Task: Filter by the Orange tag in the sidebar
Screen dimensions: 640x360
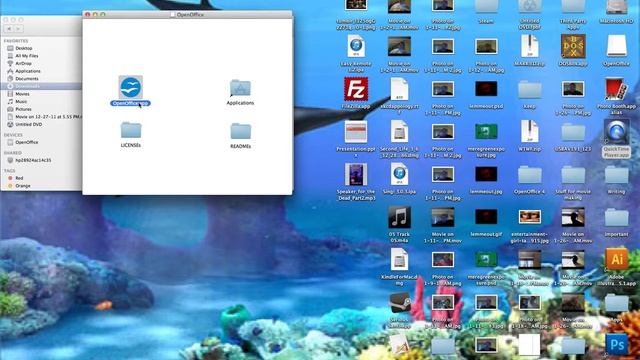Action: 23,186
